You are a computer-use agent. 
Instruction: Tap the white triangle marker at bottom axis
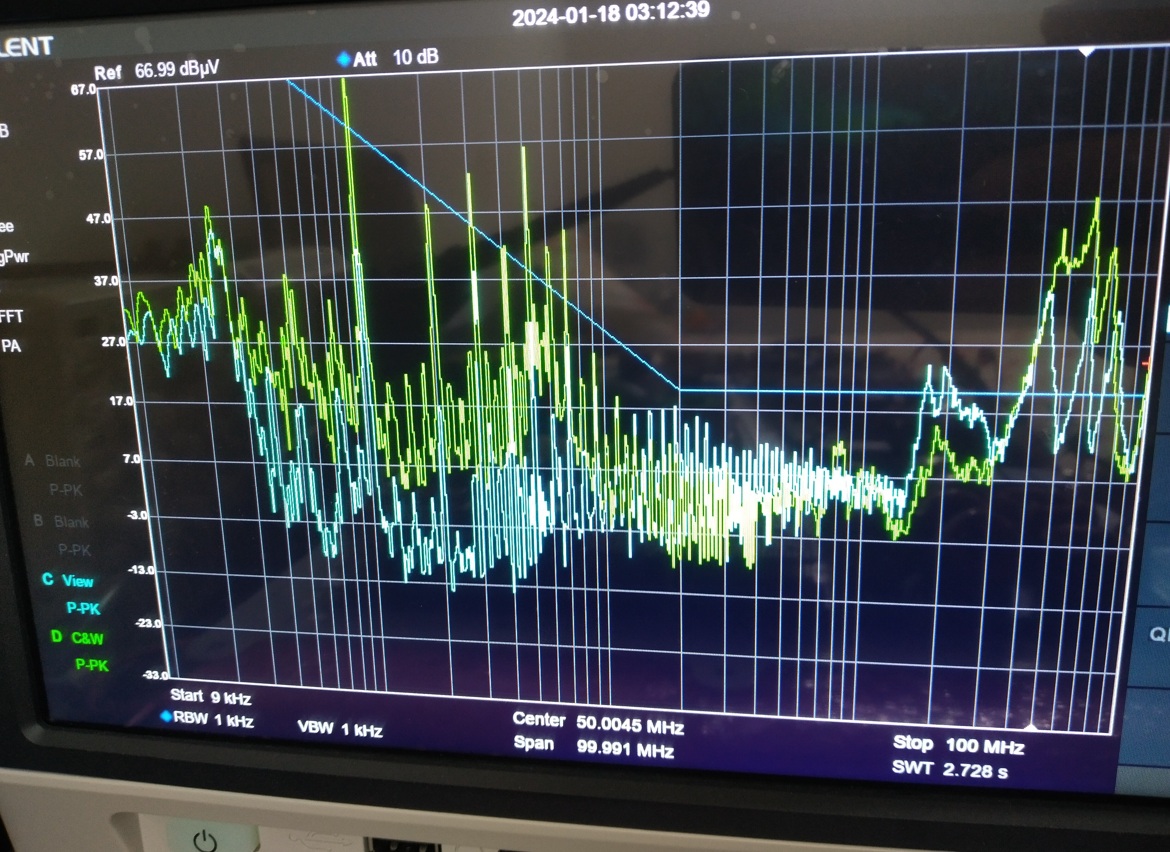1032,723
